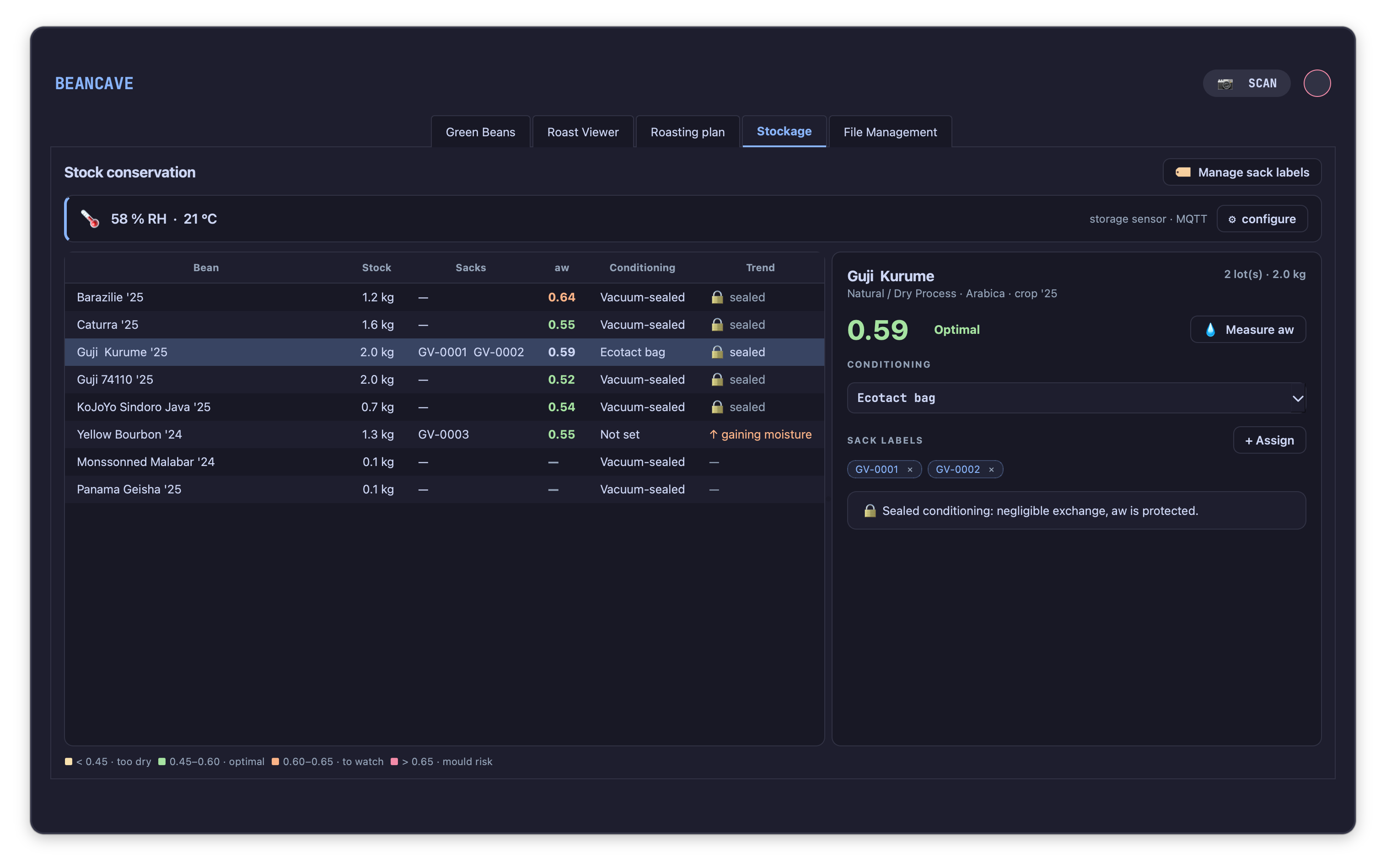Click lock icon in sealed conditioning notice

870,510
